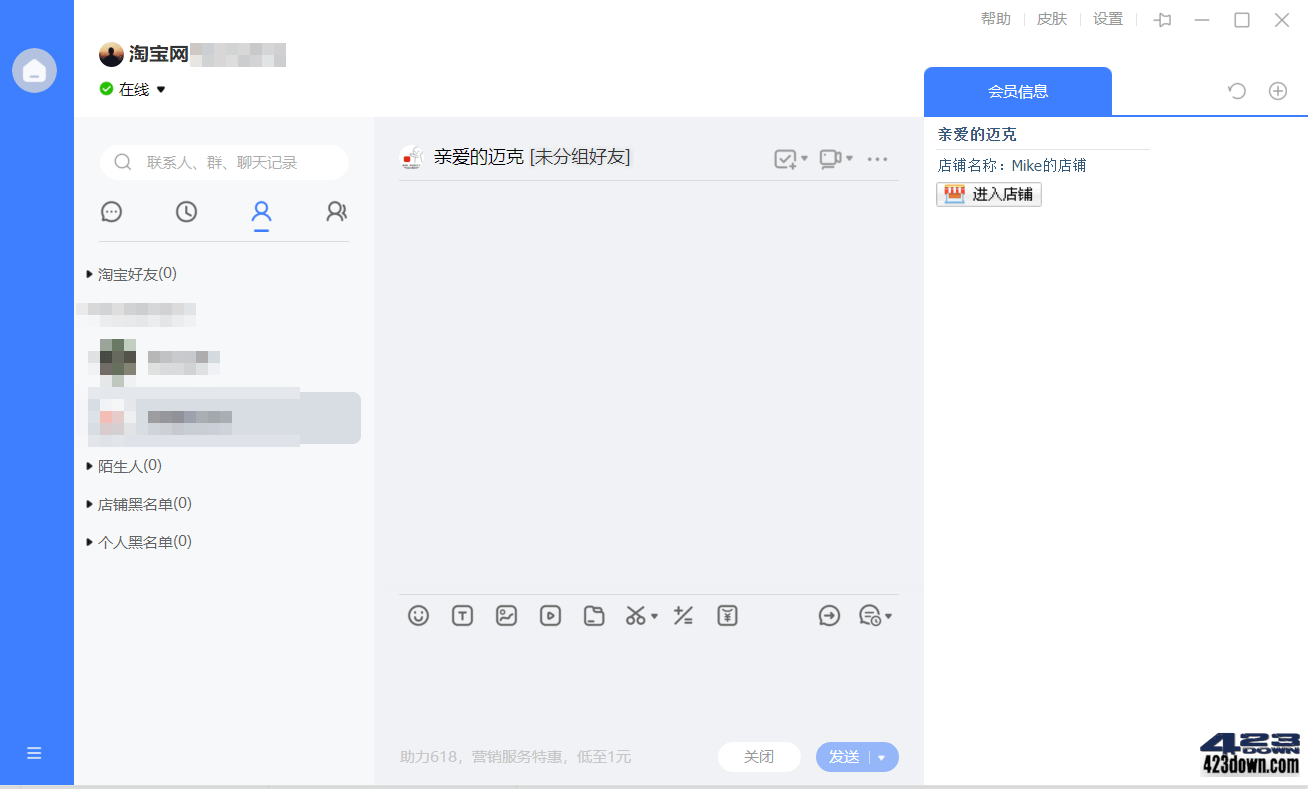Open the 设置 settings menu
1308x789 pixels.
click(x=1108, y=19)
